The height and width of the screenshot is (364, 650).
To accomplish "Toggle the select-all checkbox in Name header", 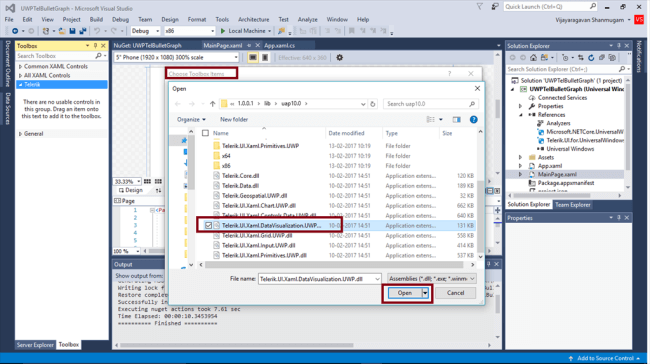I will pos(205,133).
